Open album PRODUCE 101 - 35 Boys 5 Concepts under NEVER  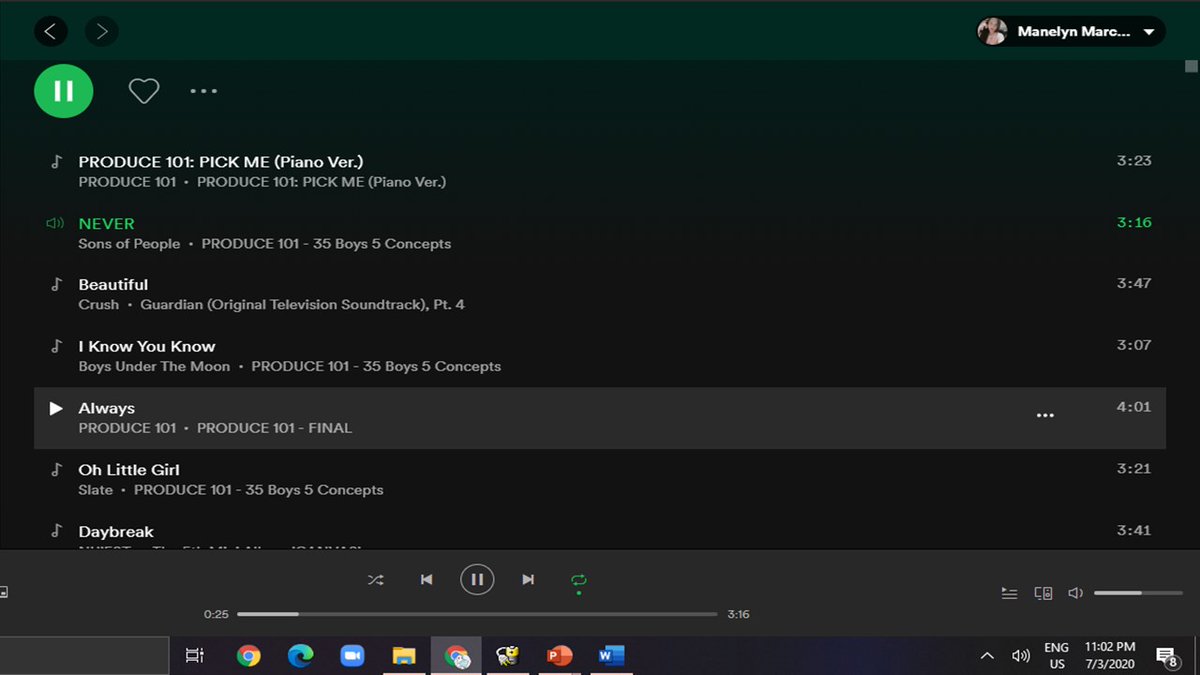pos(326,244)
